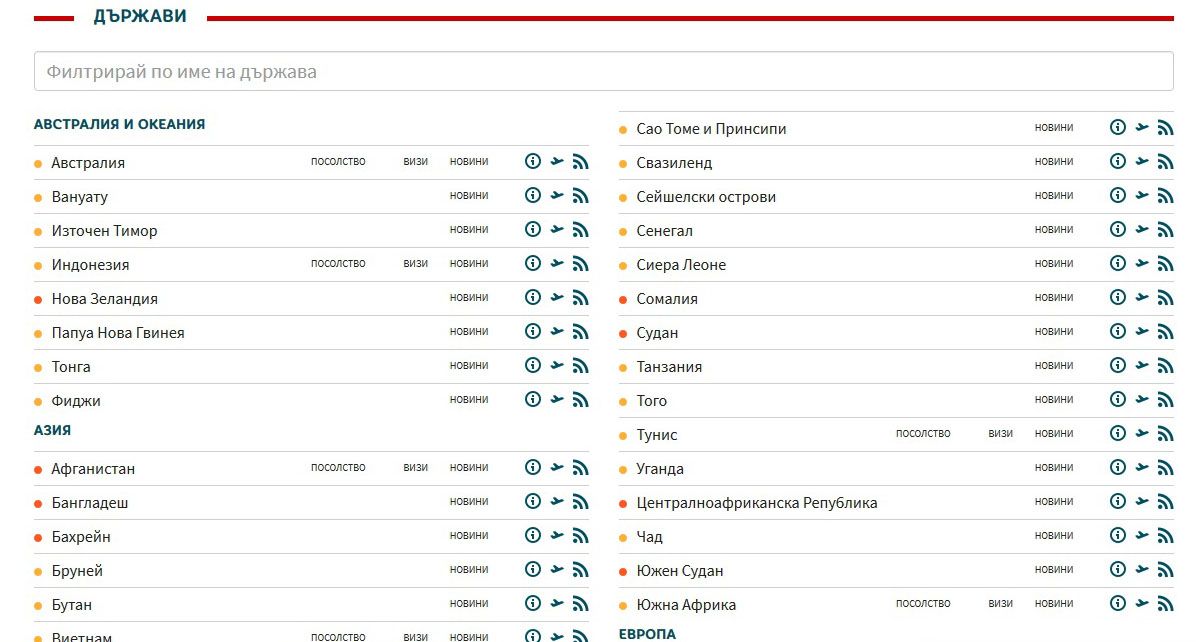Open the RSS feed icon for Сомалия

1165,298
